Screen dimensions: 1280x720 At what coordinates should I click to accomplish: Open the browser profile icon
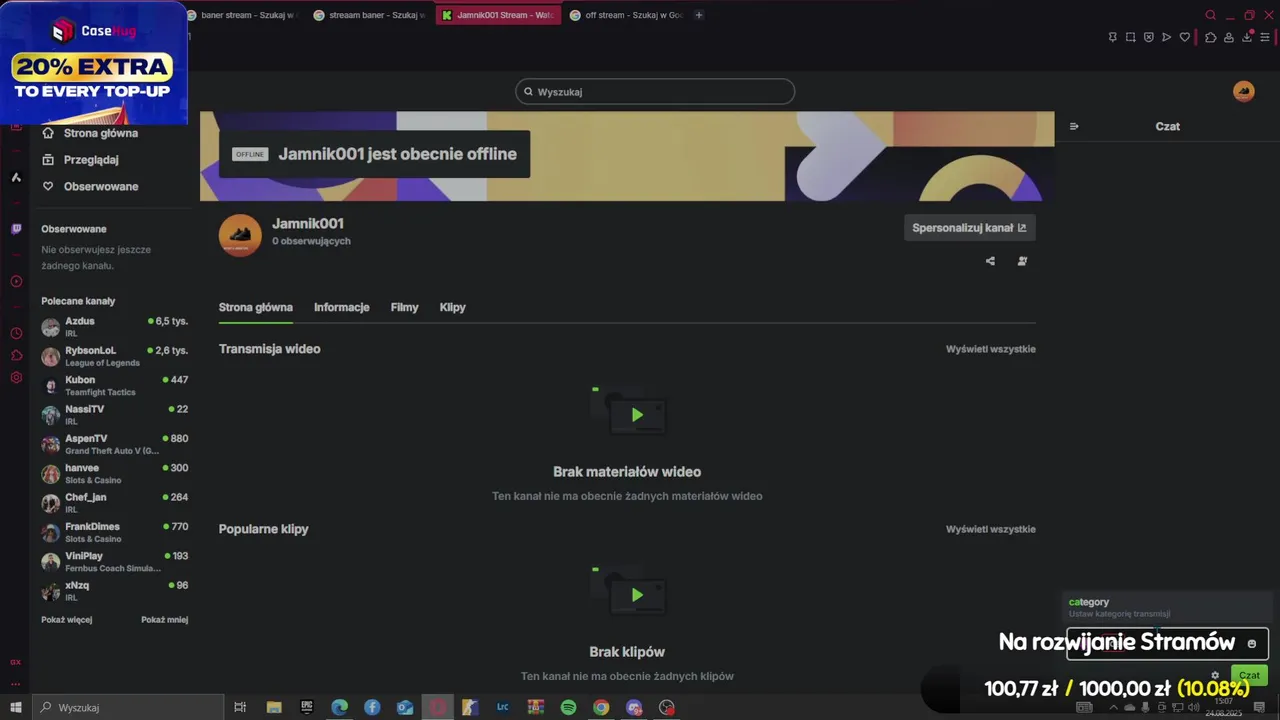1229,37
